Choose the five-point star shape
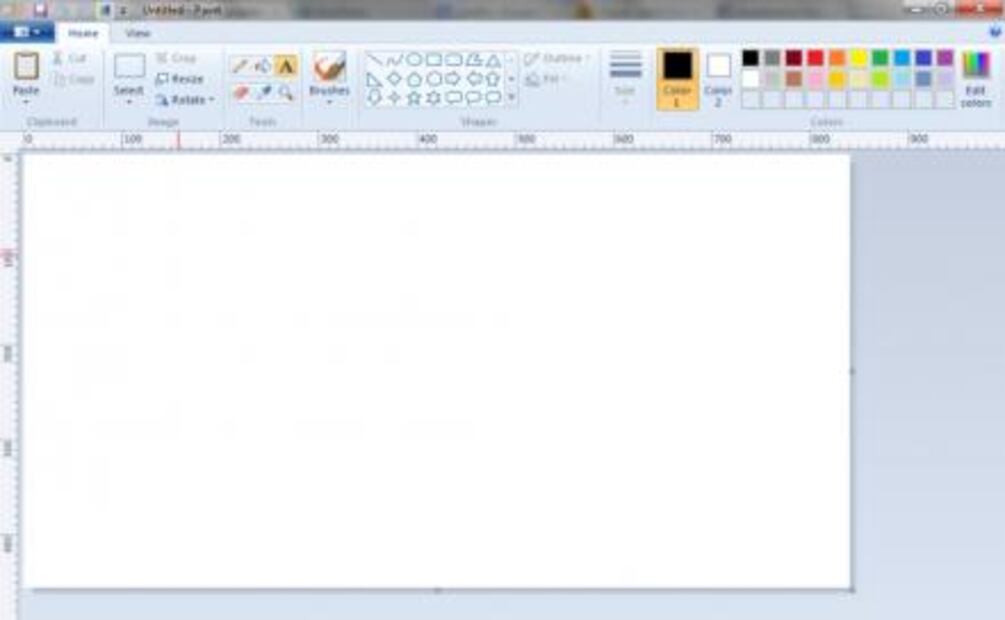Viewport: 1005px width, 620px height. pyautogui.click(x=413, y=98)
